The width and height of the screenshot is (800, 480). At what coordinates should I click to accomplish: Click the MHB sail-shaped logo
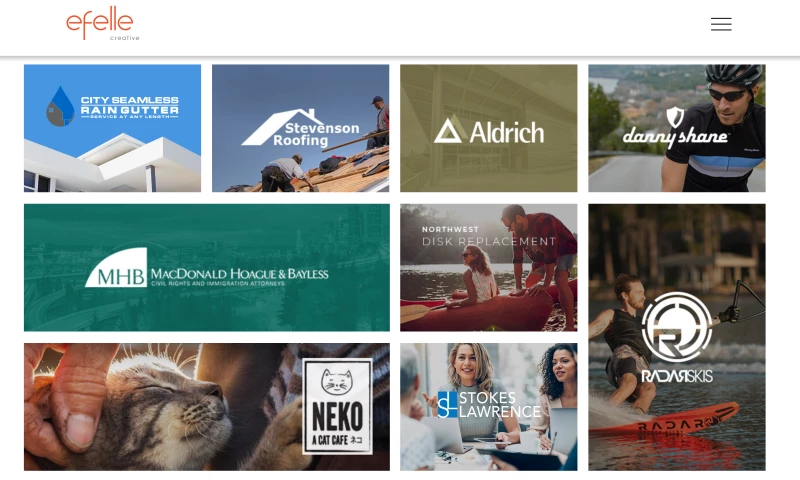(x=116, y=267)
